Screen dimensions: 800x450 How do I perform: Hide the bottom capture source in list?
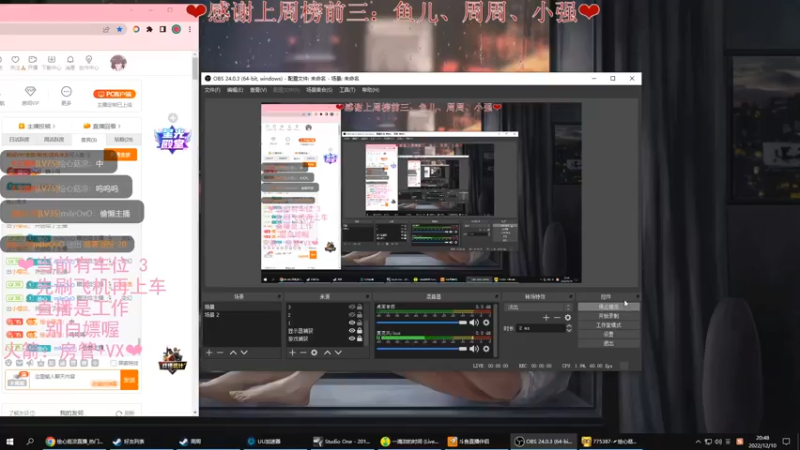click(352, 338)
